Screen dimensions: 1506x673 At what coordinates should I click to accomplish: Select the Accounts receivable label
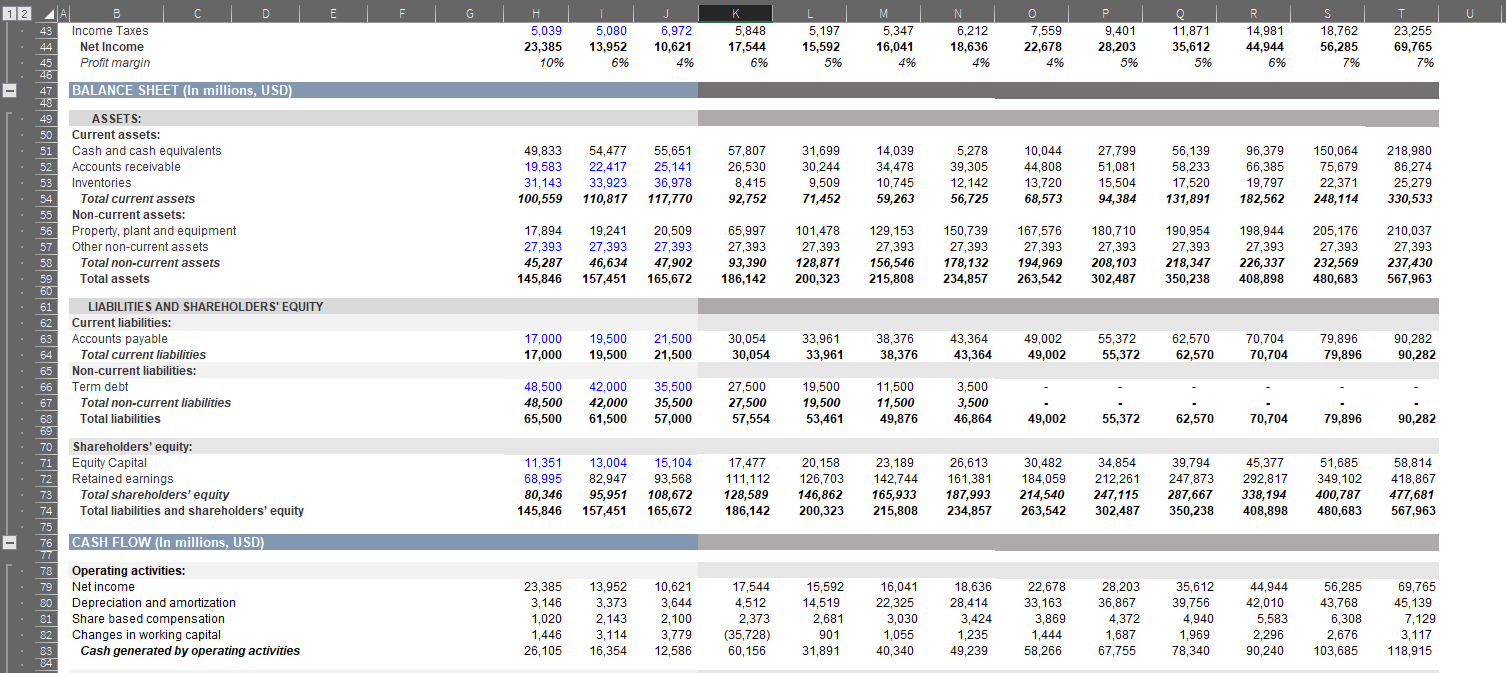[x=126, y=167]
